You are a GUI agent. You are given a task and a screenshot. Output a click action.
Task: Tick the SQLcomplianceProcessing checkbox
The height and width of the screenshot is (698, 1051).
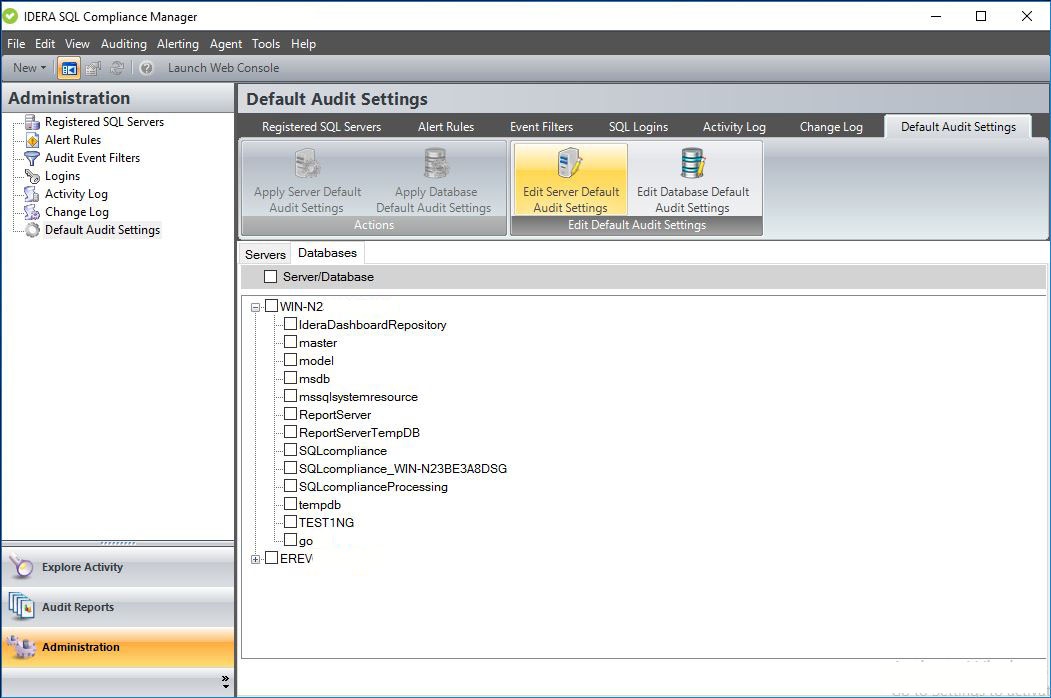pos(291,487)
